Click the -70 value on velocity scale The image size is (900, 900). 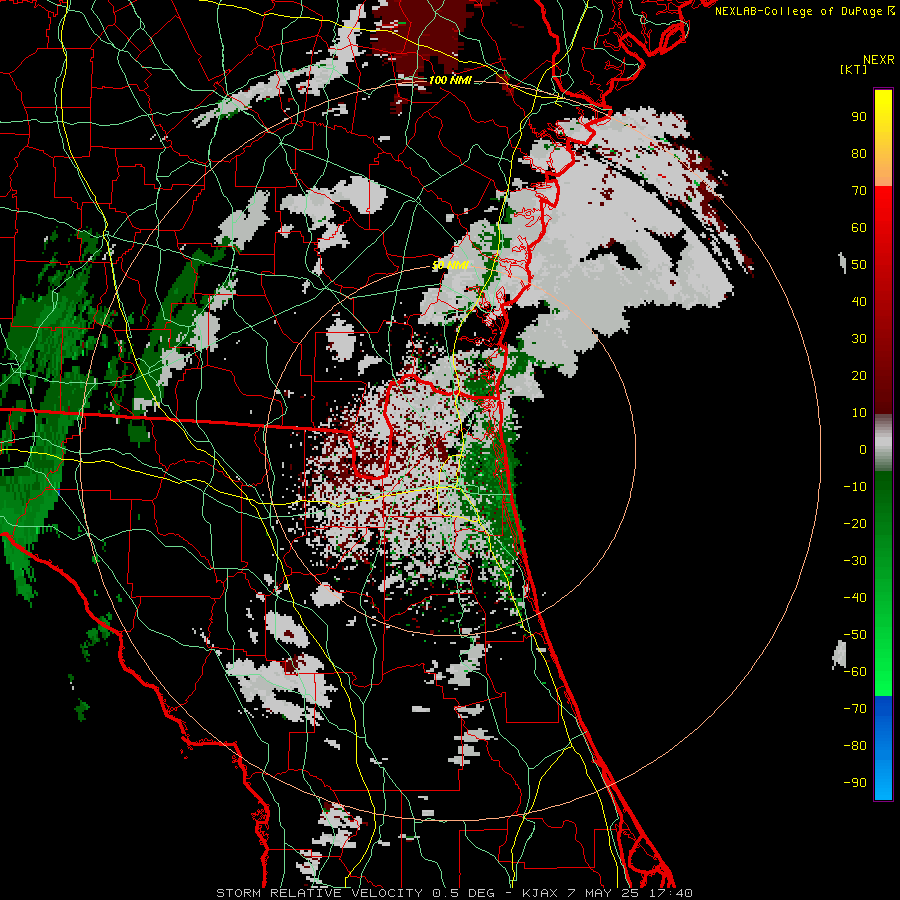click(855, 709)
